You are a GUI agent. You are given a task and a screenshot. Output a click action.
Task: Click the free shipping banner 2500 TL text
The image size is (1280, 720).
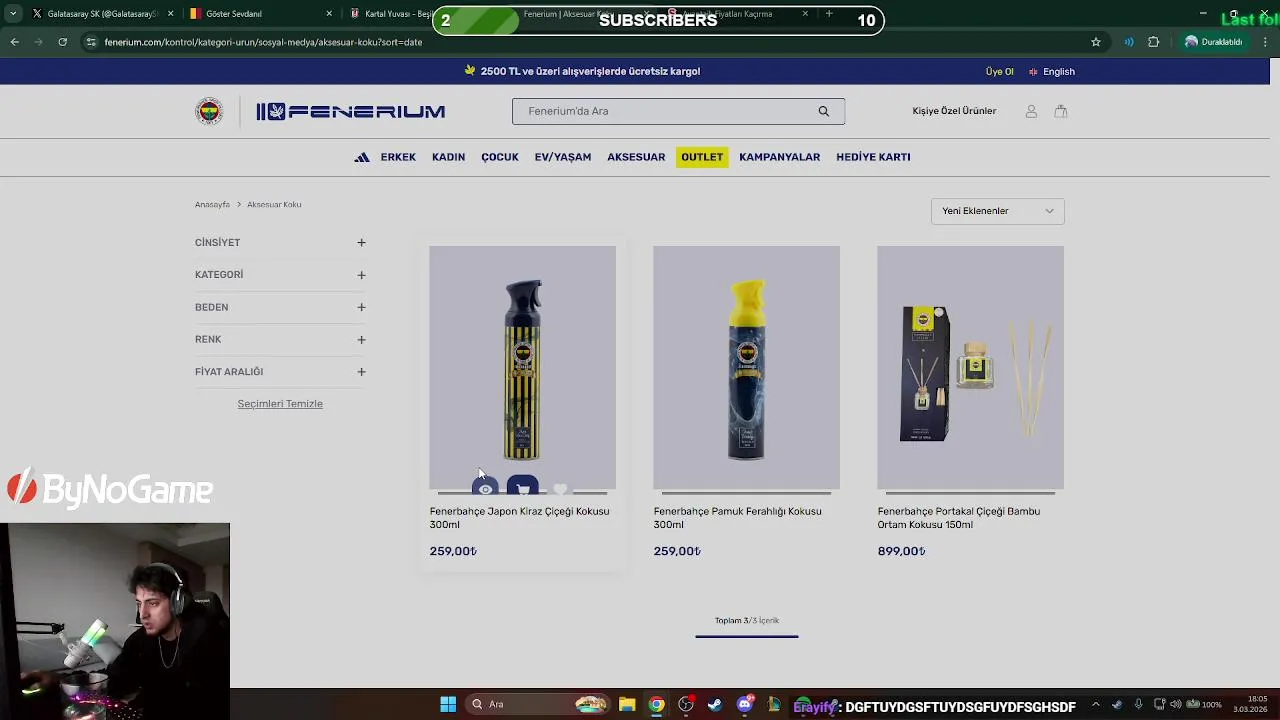tap(590, 72)
